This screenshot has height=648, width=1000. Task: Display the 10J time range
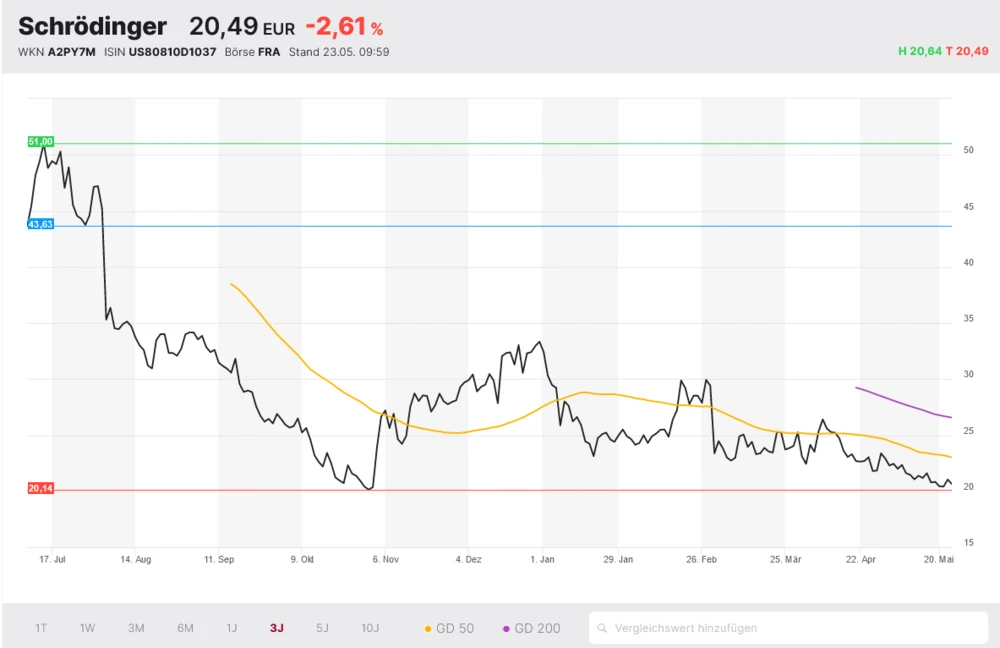click(370, 628)
